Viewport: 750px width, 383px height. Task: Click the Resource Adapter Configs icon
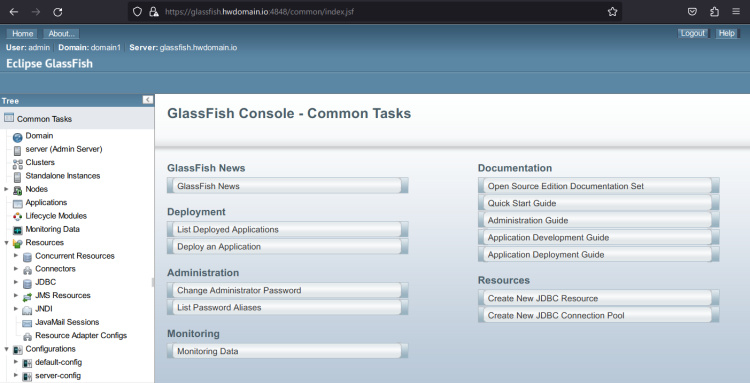coord(27,337)
